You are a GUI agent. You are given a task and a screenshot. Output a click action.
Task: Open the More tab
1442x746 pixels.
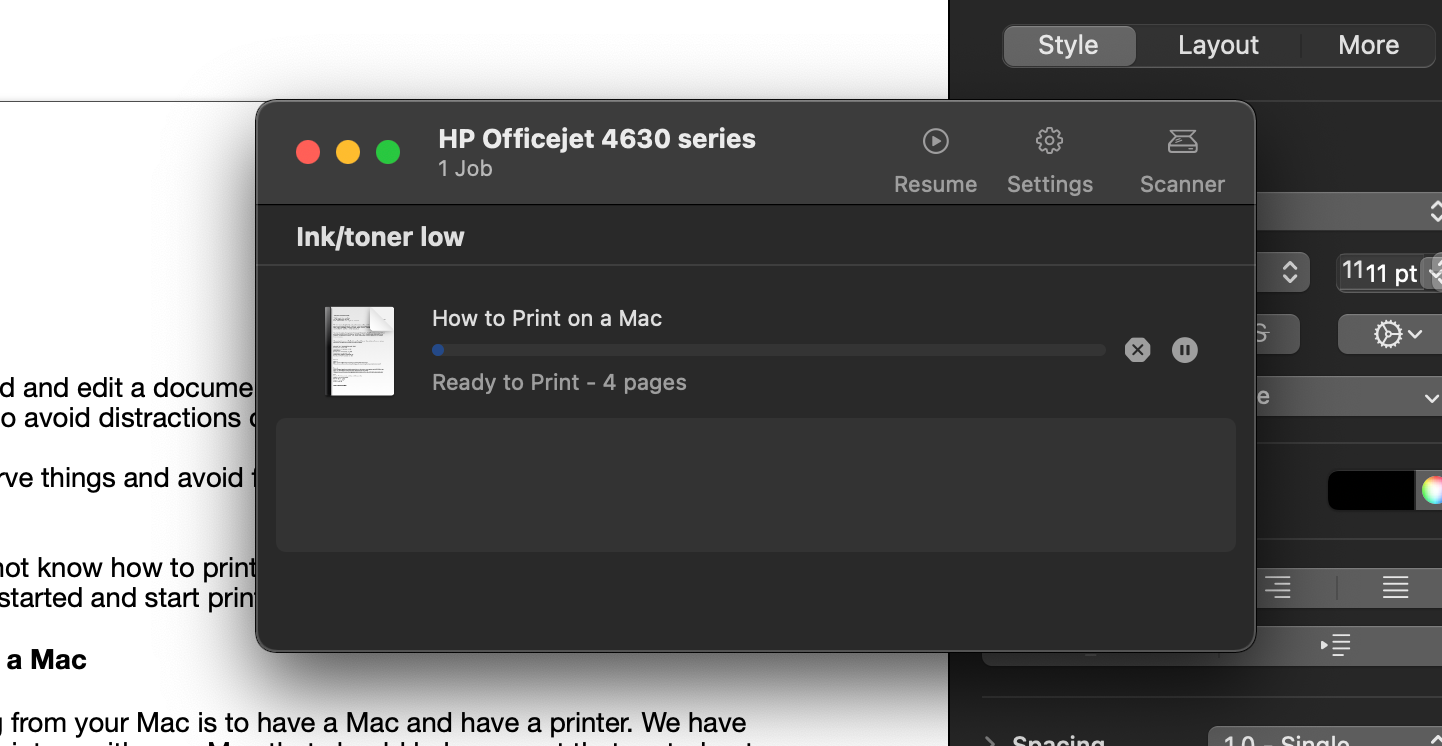[1368, 45]
